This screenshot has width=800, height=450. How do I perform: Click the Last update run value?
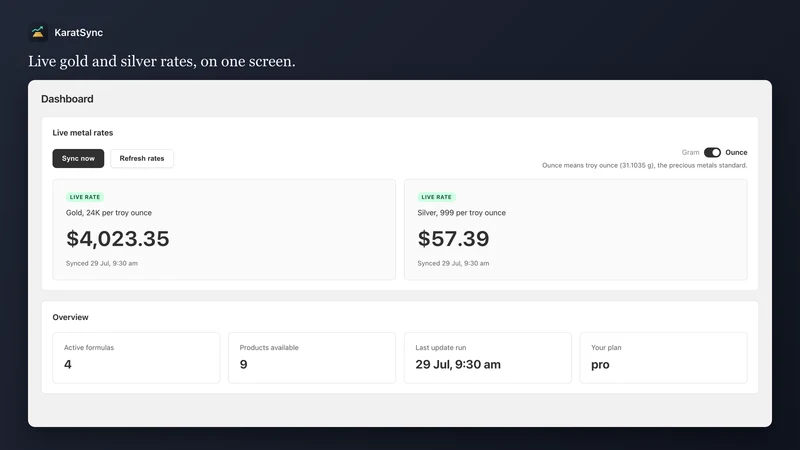pos(458,364)
